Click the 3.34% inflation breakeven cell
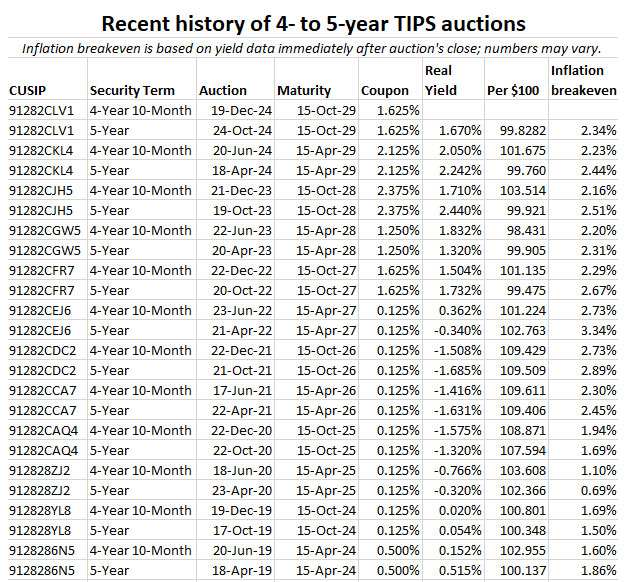Image resolution: width=626 pixels, height=582 pixels. pos(596,330)
